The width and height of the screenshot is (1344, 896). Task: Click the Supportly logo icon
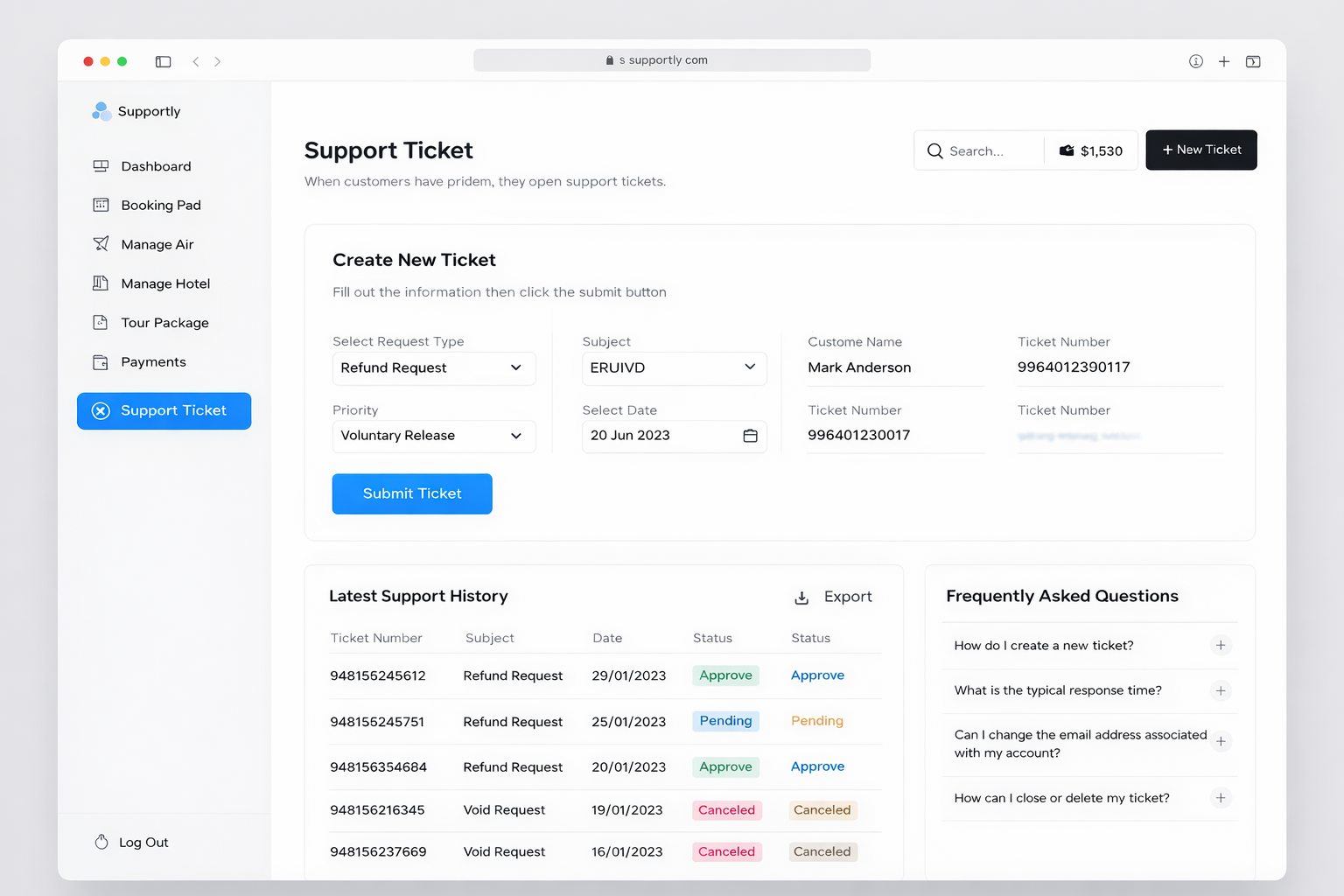coord(101,111)
